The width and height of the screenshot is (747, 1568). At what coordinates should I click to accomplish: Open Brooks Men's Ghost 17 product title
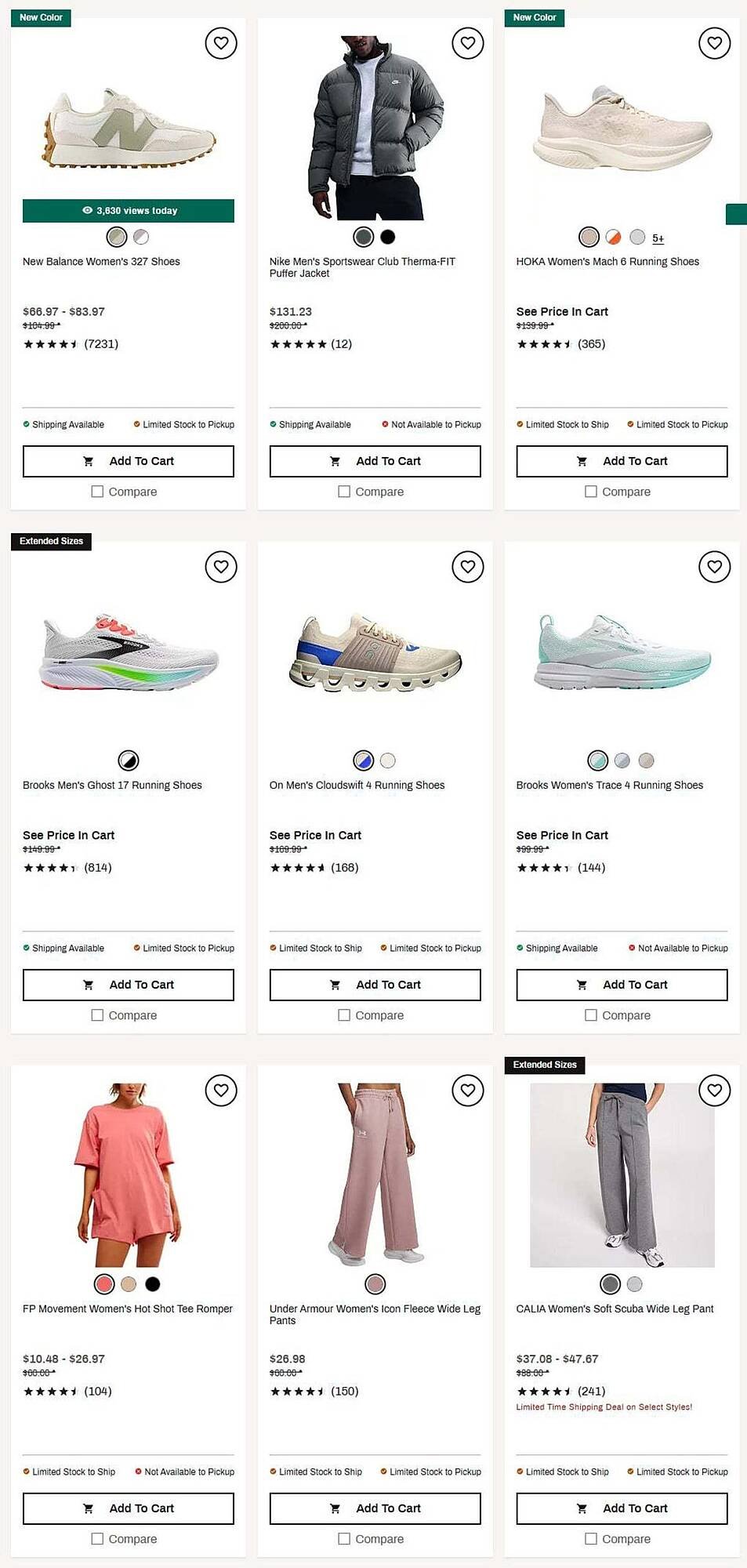click(x=112, y=785)
